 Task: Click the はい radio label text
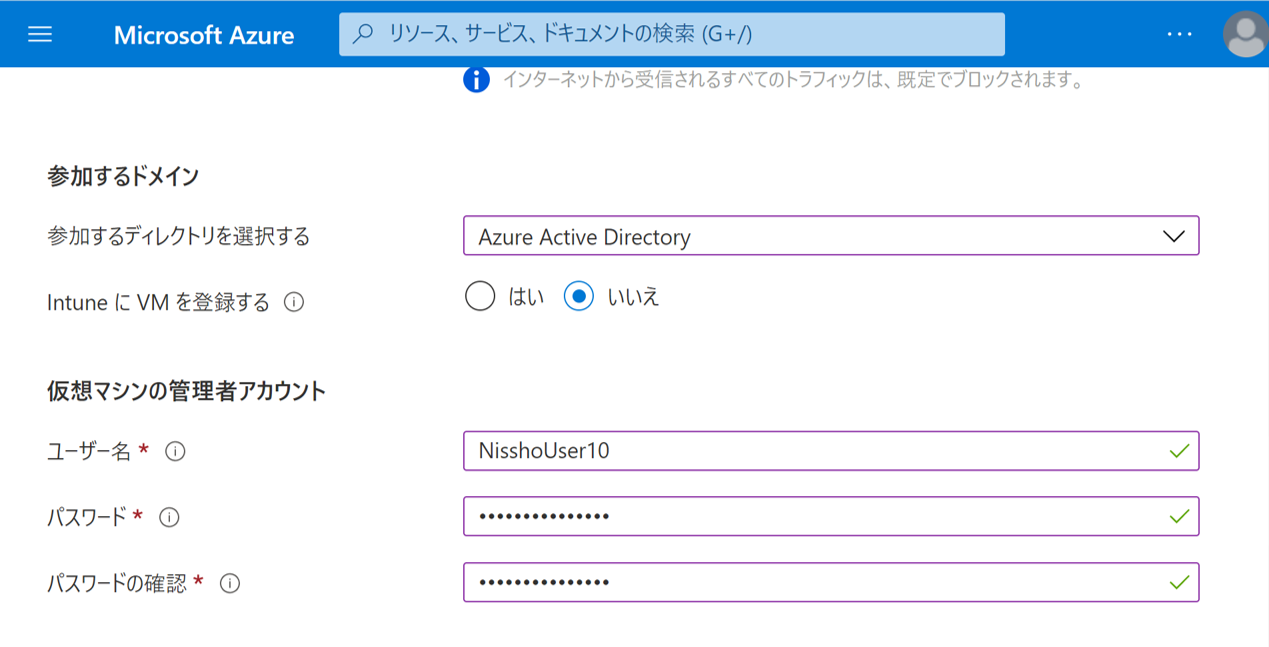point(526,297)
